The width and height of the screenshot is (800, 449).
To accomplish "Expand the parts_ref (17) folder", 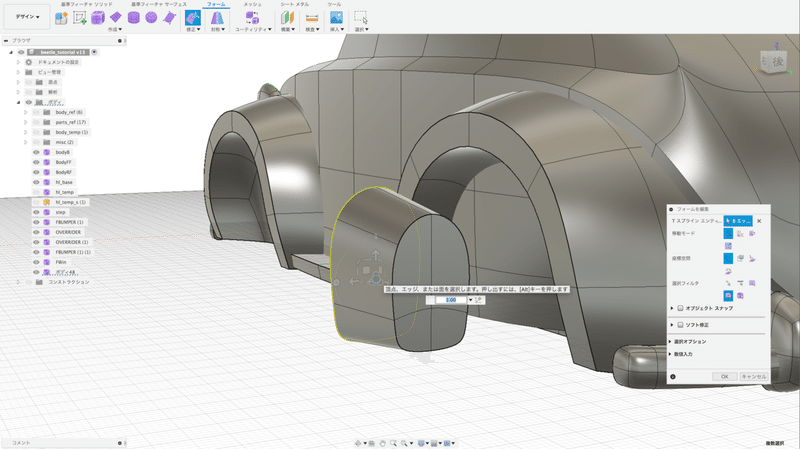I will [25, 122].
